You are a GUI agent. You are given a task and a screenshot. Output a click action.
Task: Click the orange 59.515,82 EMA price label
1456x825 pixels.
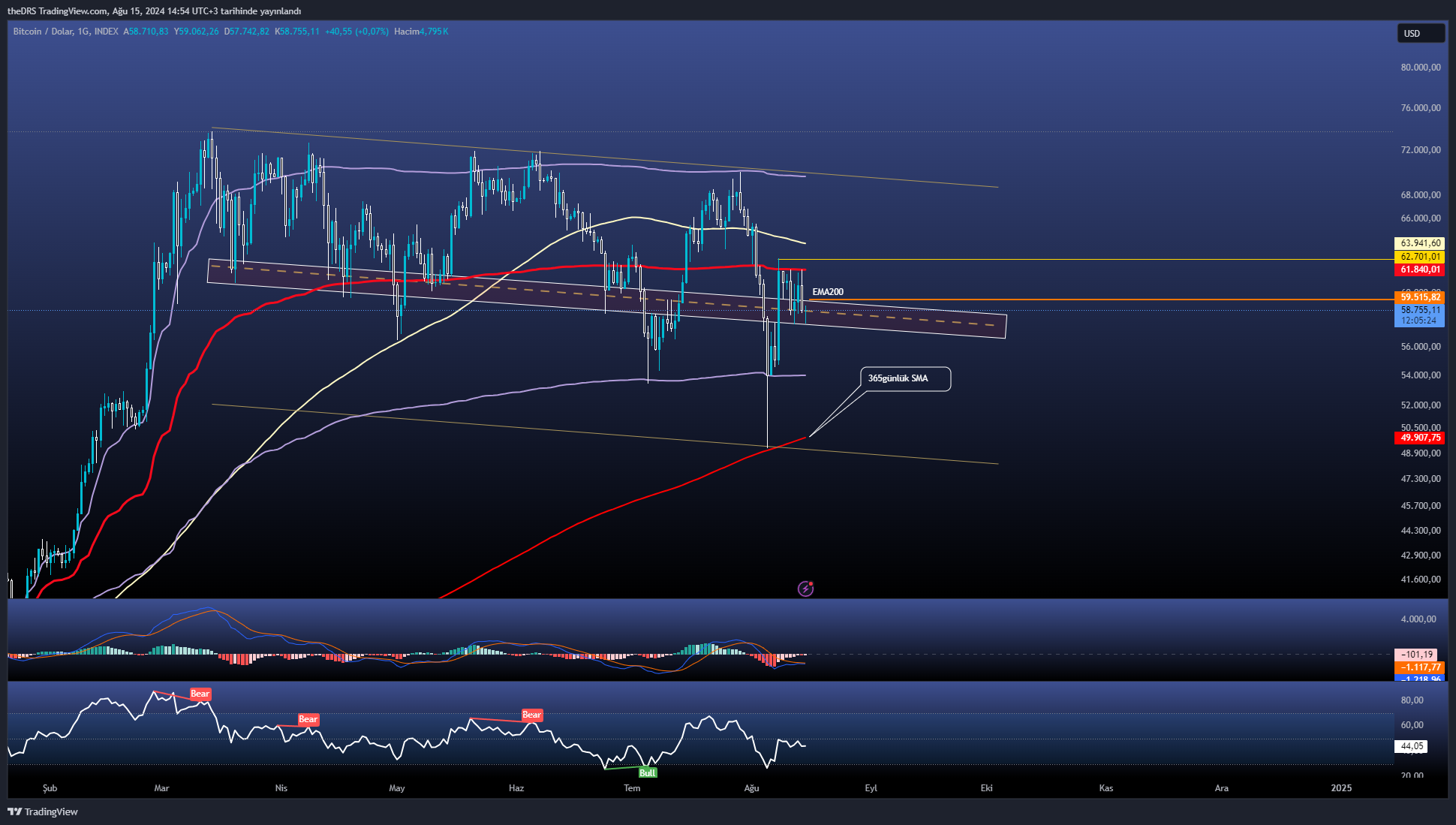[x=1421, y=297]
